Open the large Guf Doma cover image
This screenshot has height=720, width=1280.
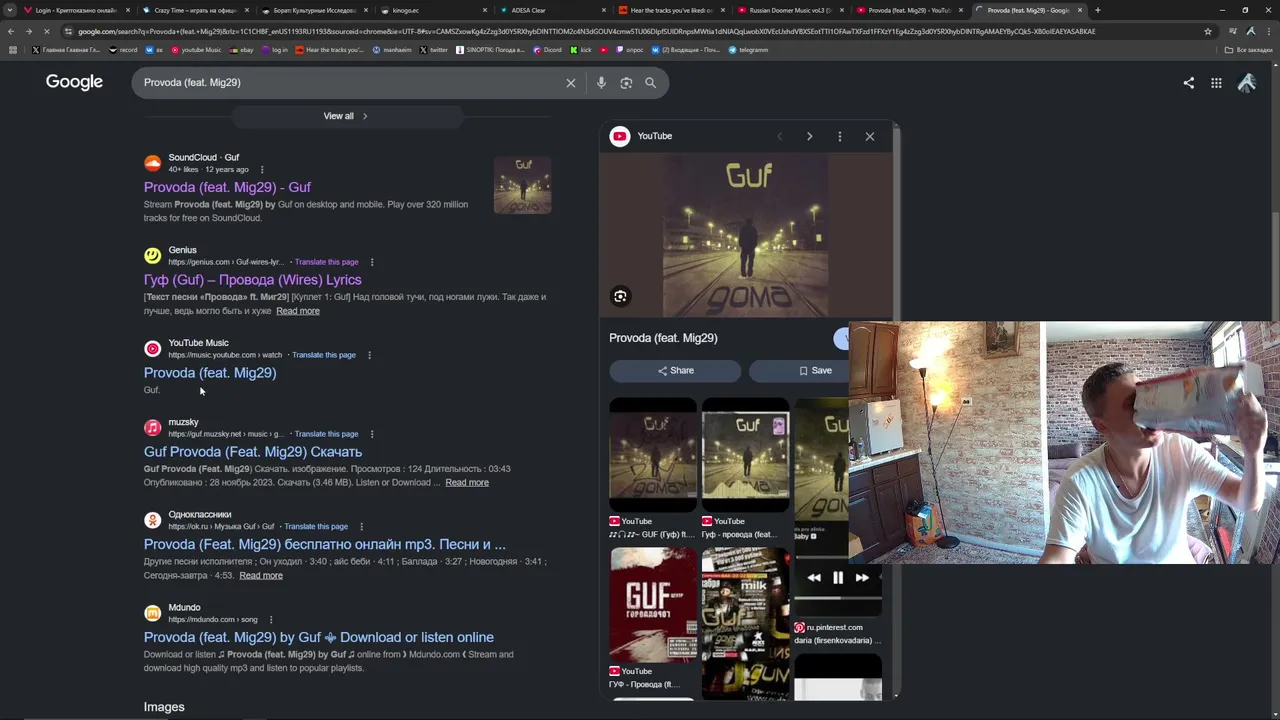pyautogui.click(x=745, y=236)
